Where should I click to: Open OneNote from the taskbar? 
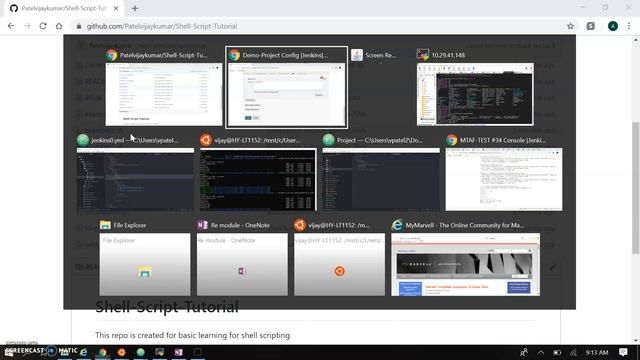tap(178, 352)
